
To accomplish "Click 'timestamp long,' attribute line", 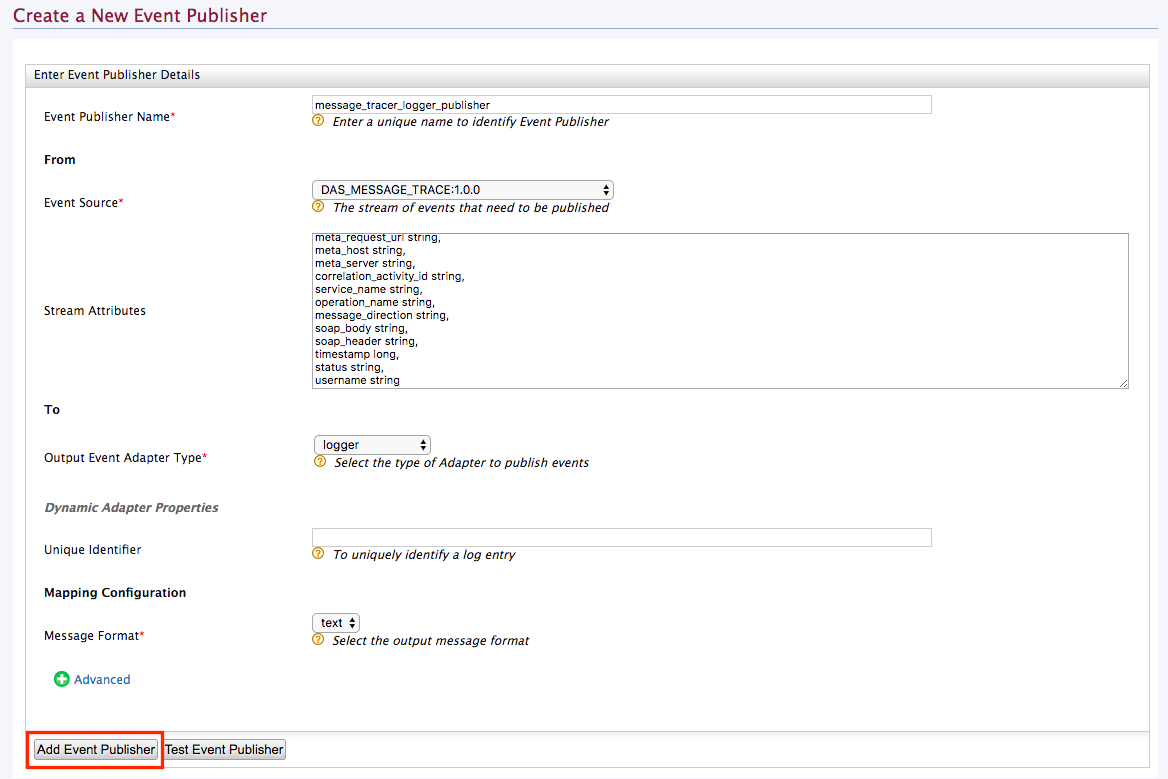I will (357, 354).
